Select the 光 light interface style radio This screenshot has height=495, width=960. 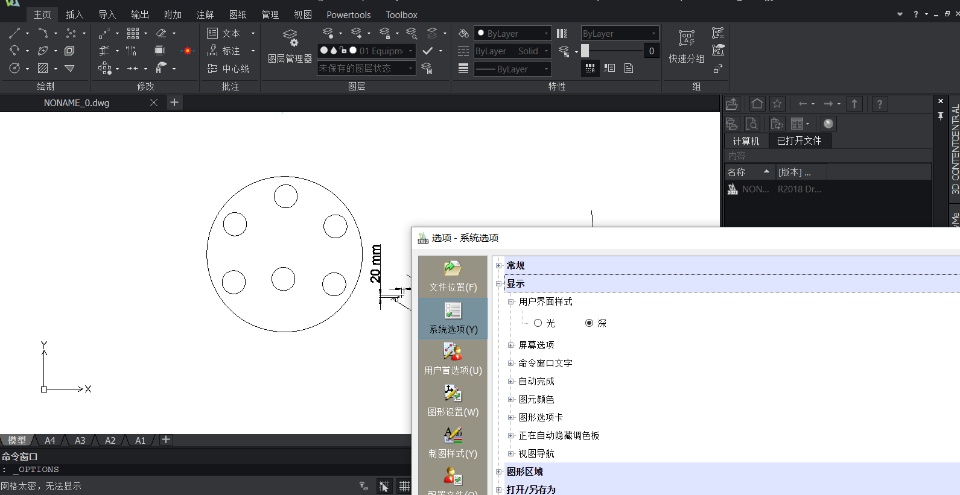538,323
